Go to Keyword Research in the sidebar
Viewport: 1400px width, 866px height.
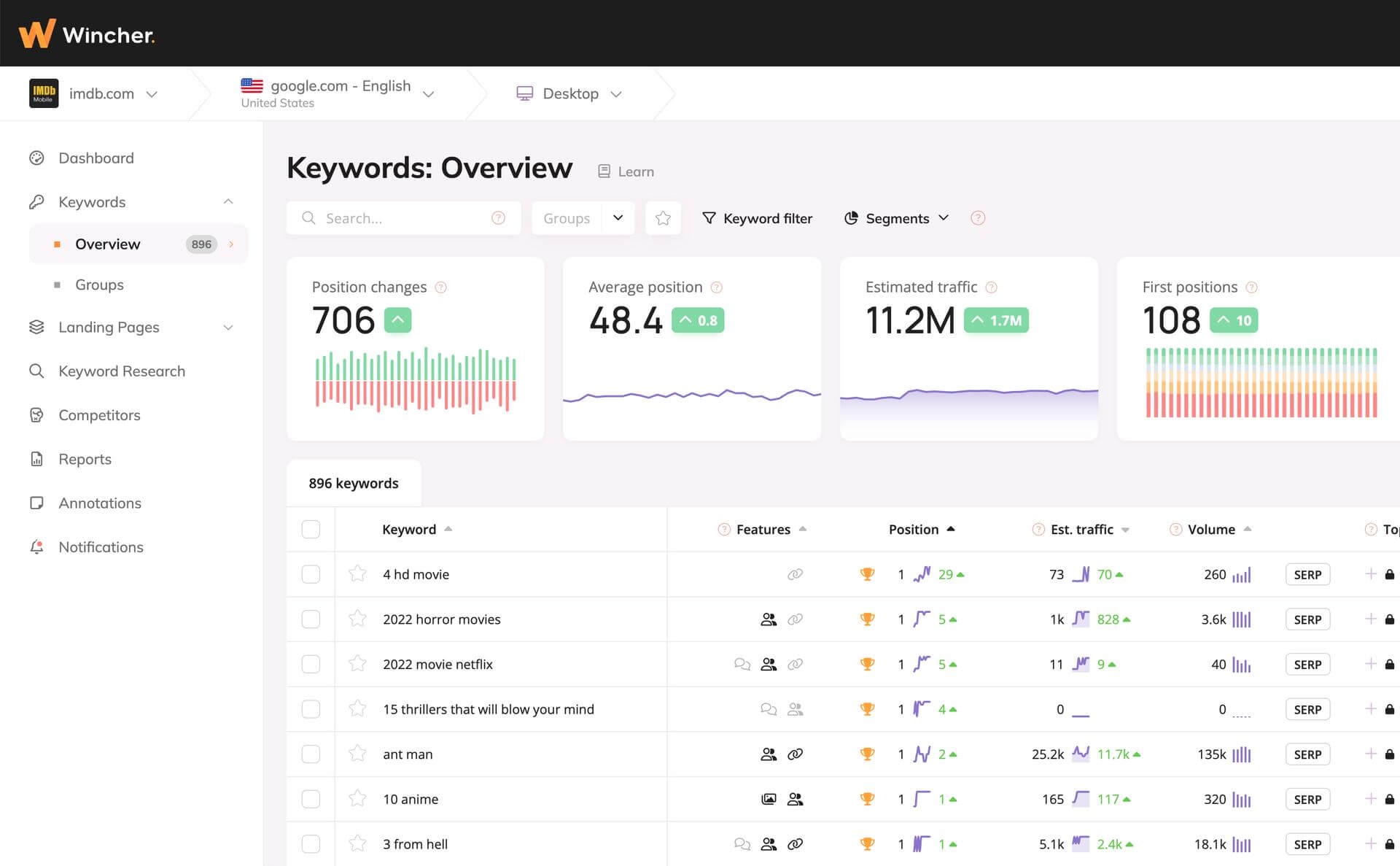(122, 371)
